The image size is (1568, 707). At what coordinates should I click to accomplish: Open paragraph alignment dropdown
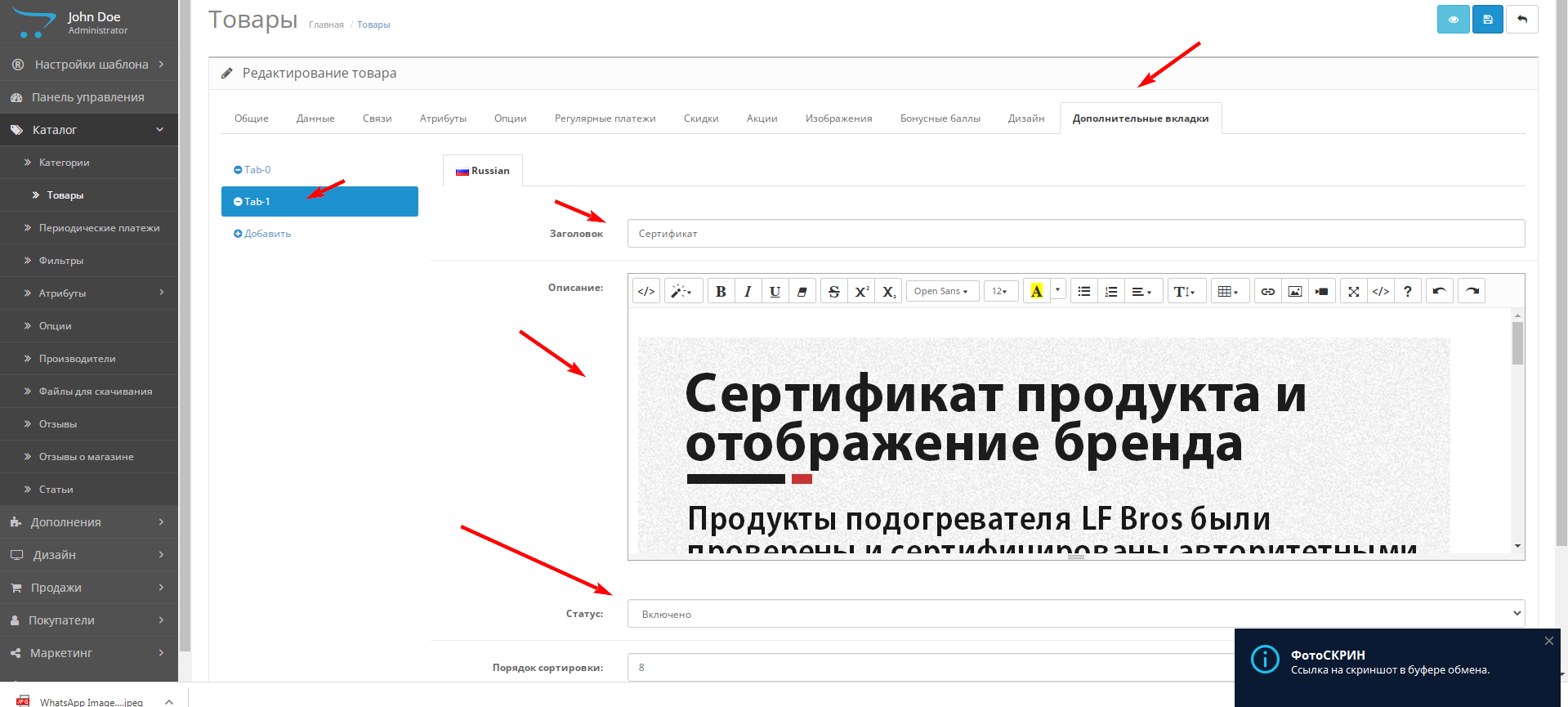click(x=1143, y=291)
